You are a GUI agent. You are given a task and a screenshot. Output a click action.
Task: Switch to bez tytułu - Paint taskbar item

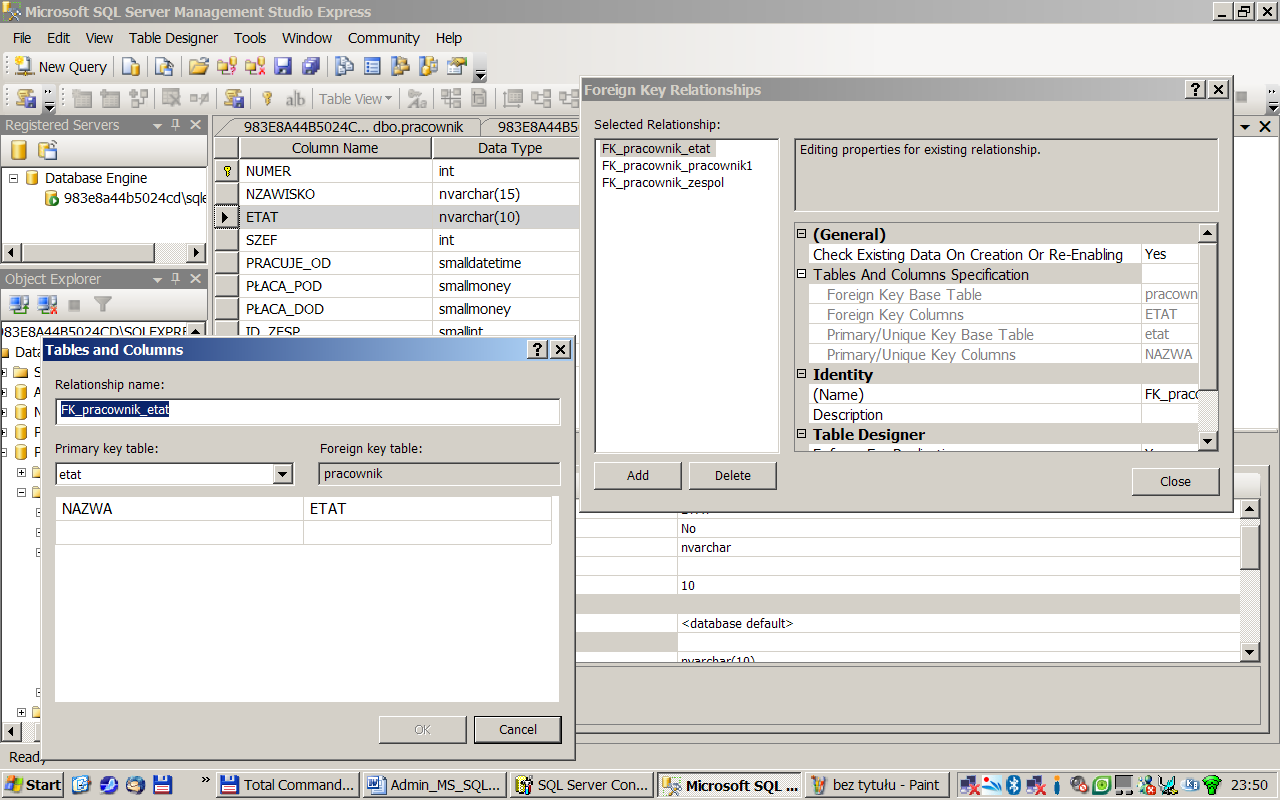click(x=877, y=785)
